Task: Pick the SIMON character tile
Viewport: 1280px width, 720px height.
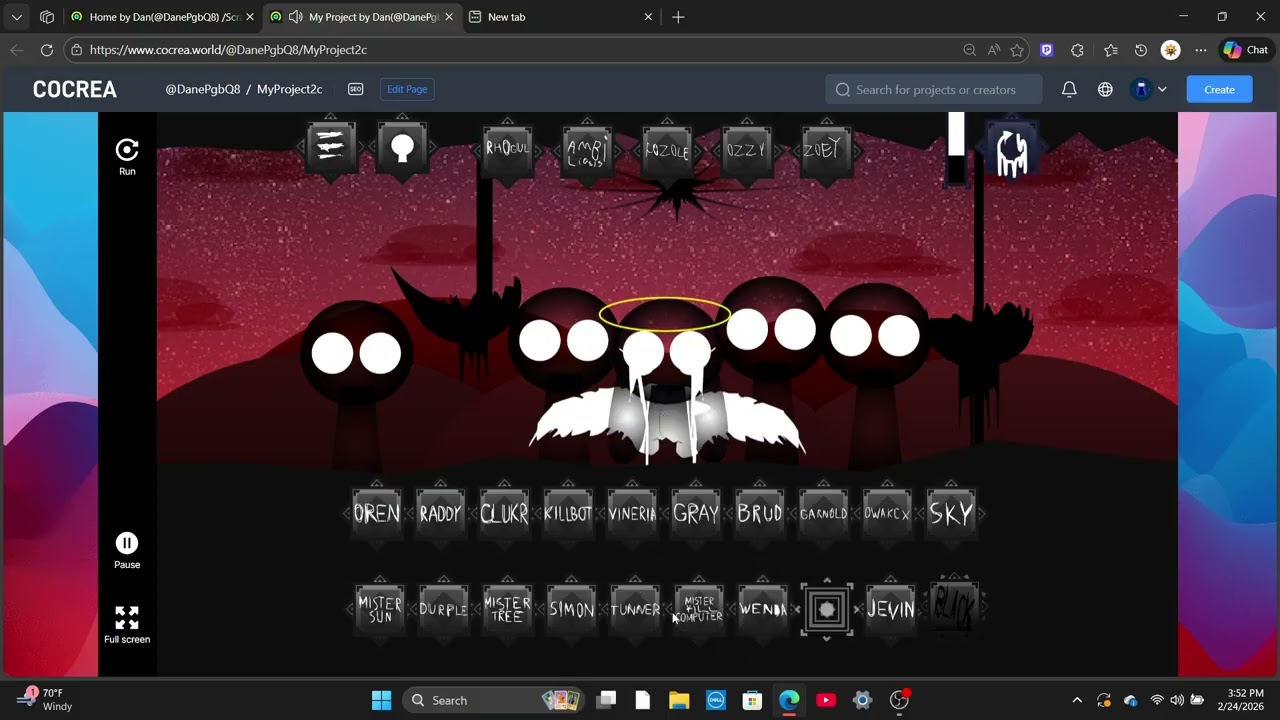Action: [572, 609]
